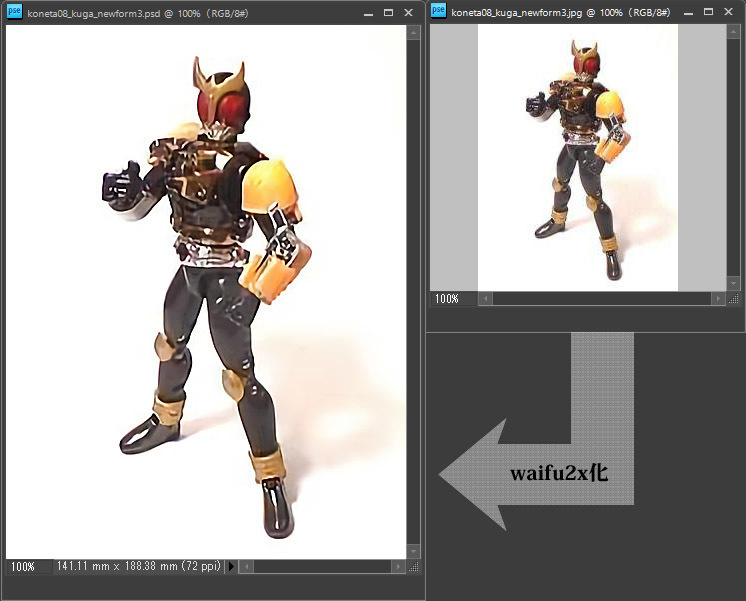Viewport: 746px width, 601px height.
Task: Click the 100% zoom field in jpg window
Action: tap(453, 299)
